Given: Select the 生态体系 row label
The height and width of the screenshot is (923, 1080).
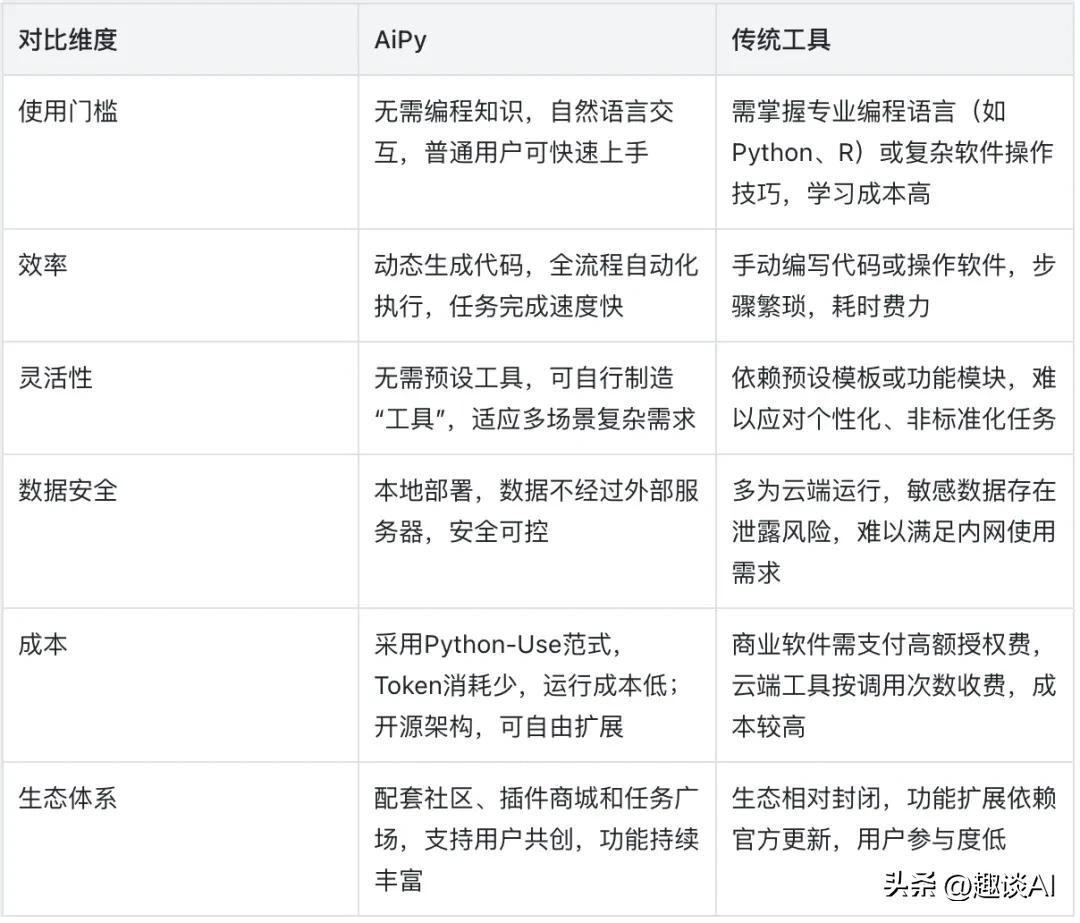Looking at the screenshot, I should tap(68, 798).
